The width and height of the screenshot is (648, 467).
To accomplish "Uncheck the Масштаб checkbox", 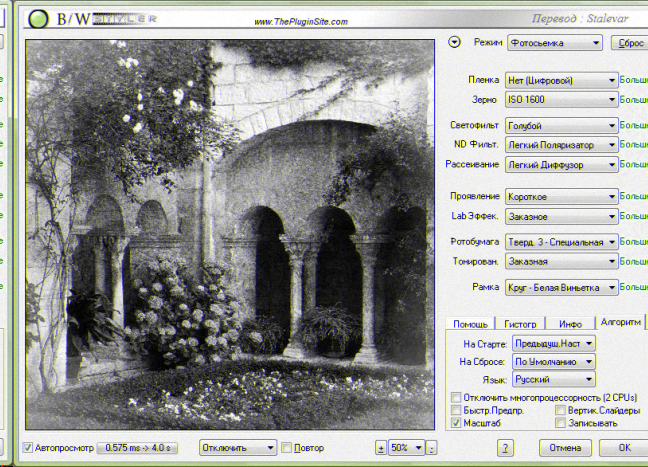I will [x=457, y=423].
